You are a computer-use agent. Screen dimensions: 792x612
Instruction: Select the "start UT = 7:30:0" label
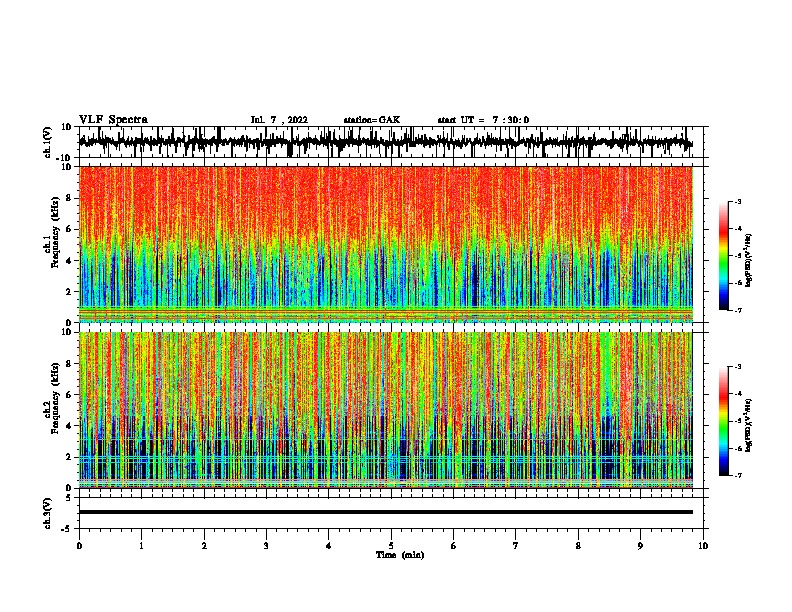point(483,120)
